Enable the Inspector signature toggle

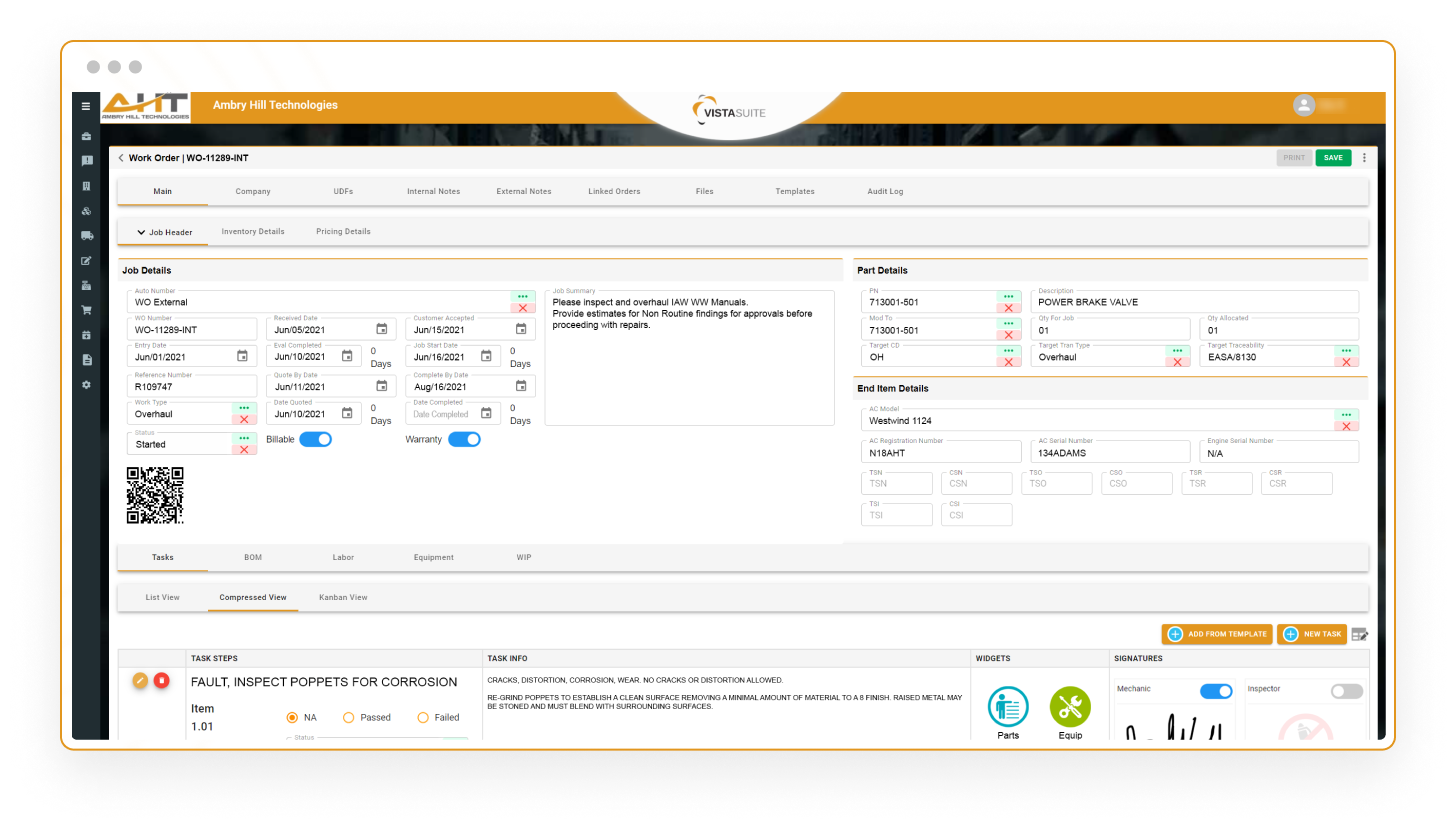(1346, 691)
